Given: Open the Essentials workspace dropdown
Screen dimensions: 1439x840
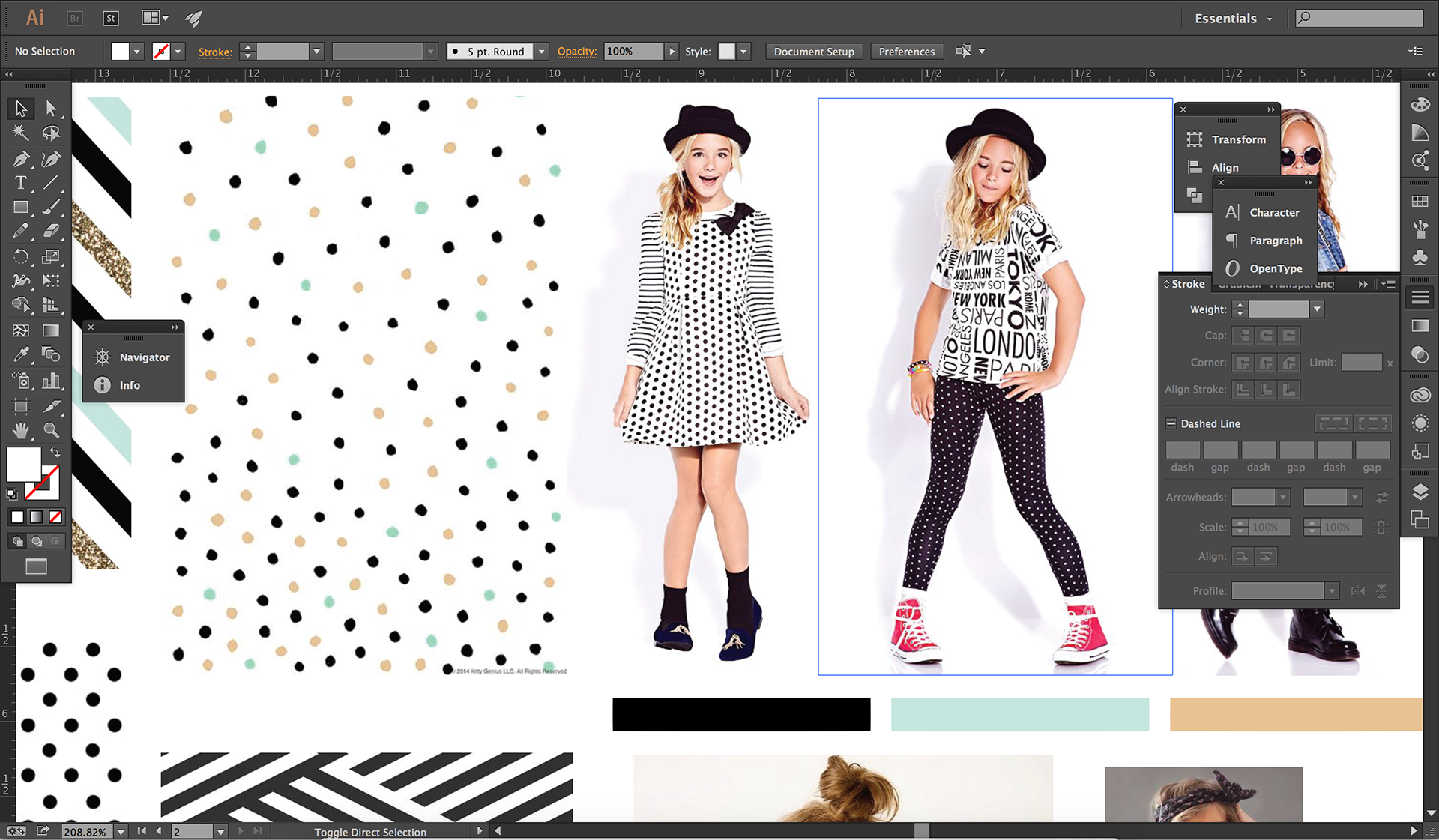Looking at the screenshot, I should pos(1270,19).
